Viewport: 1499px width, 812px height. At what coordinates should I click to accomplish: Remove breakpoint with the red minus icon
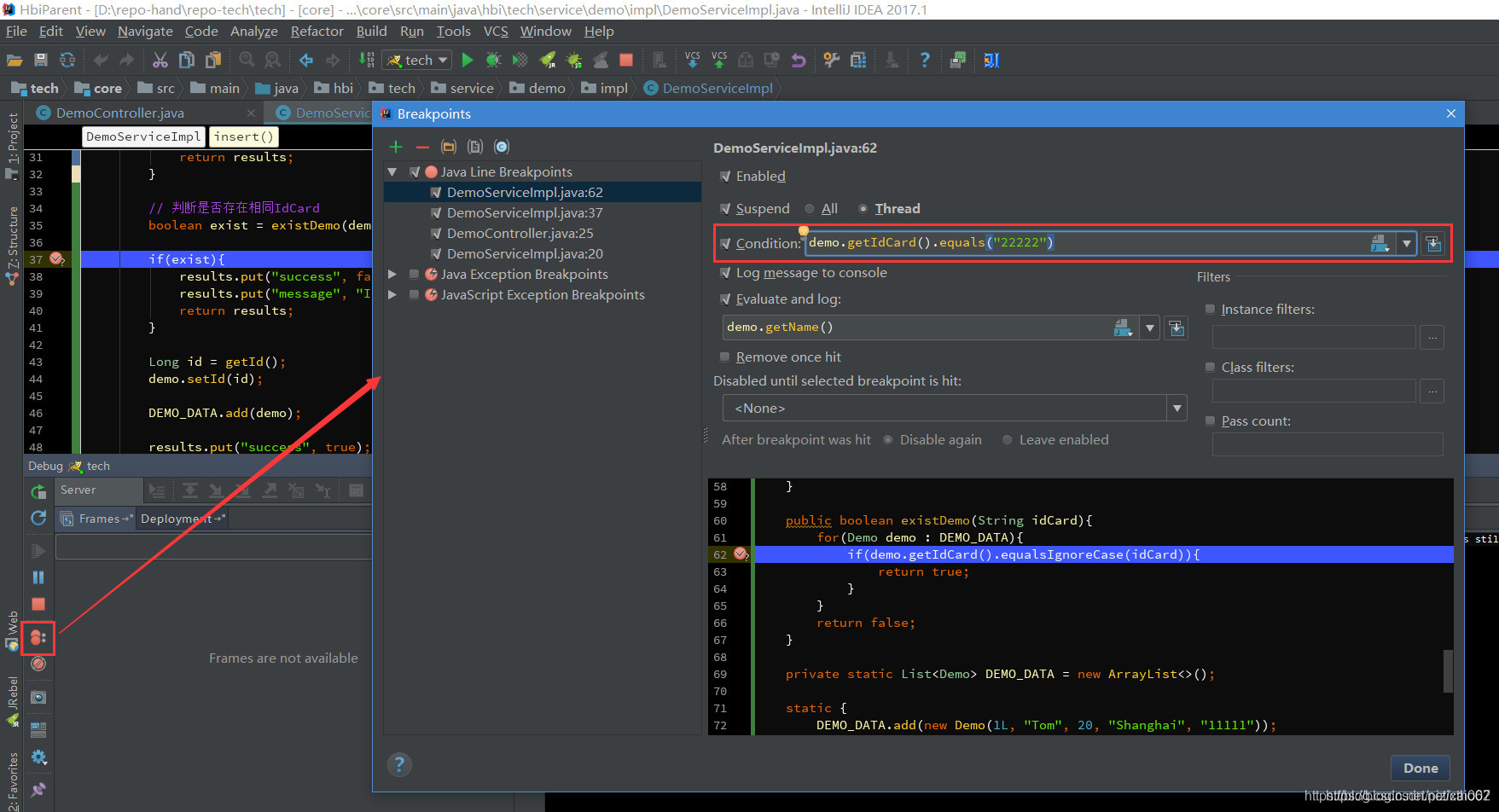(x=422, y=147)
